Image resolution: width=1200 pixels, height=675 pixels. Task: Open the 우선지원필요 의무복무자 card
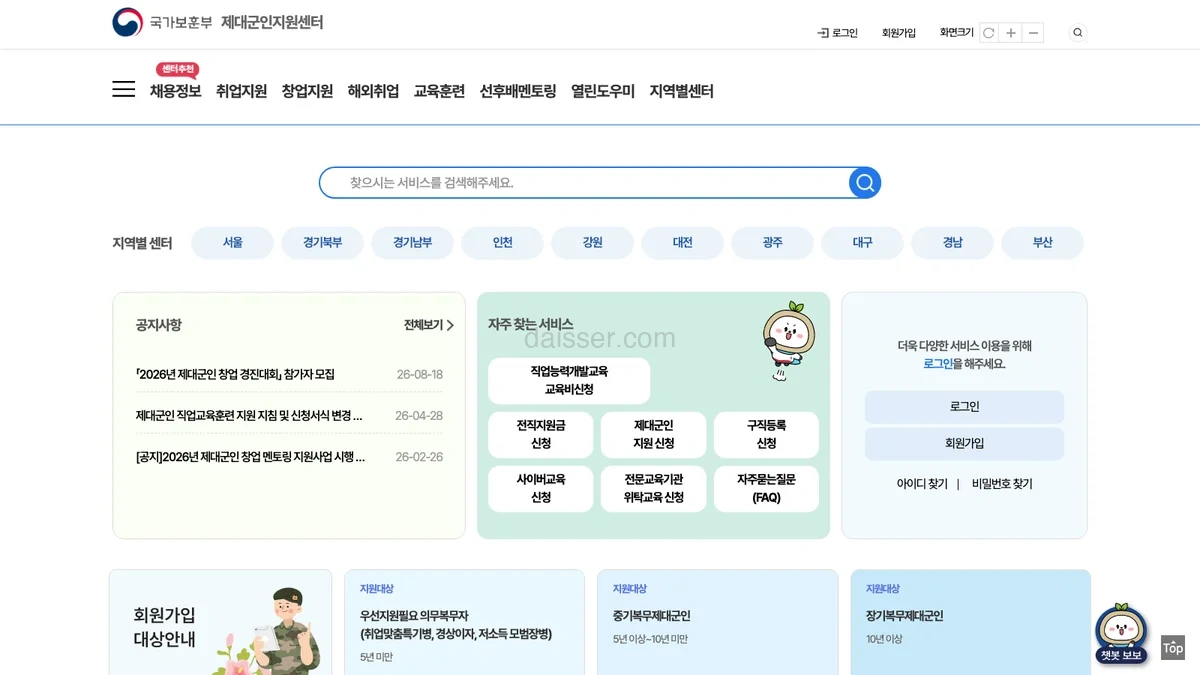pos(464,622)
